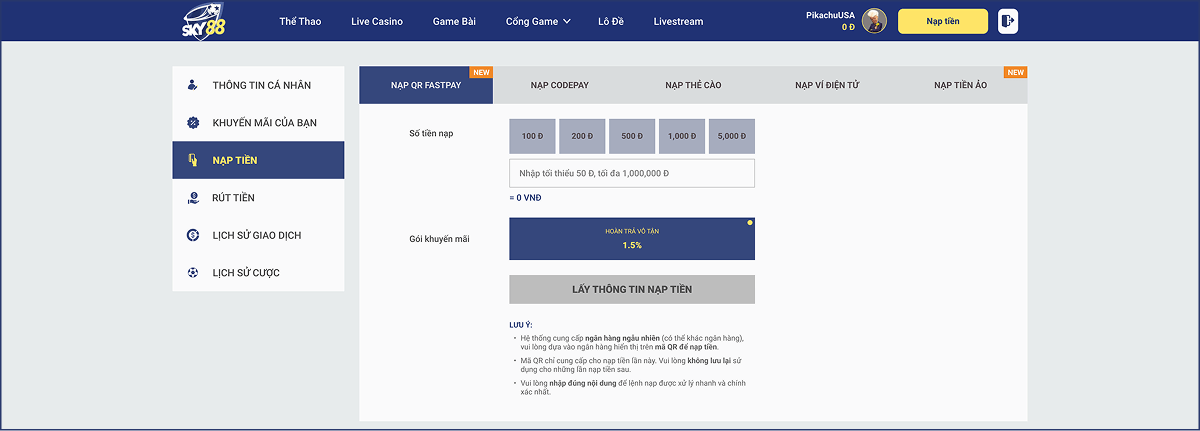Image resolution: width=1200 pixels, height=431 pixels.
Task: Click the Khuyến Mãi Của Bạn badge icon
Action: (193, 123)
